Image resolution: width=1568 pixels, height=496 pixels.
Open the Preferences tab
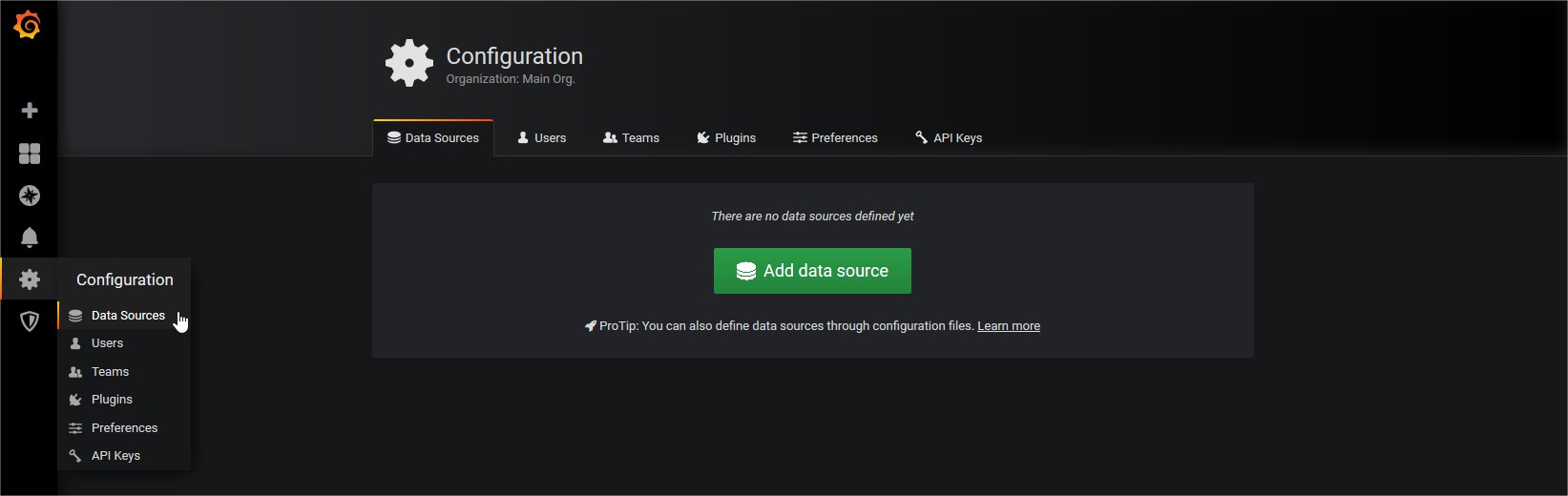(835, 137)
